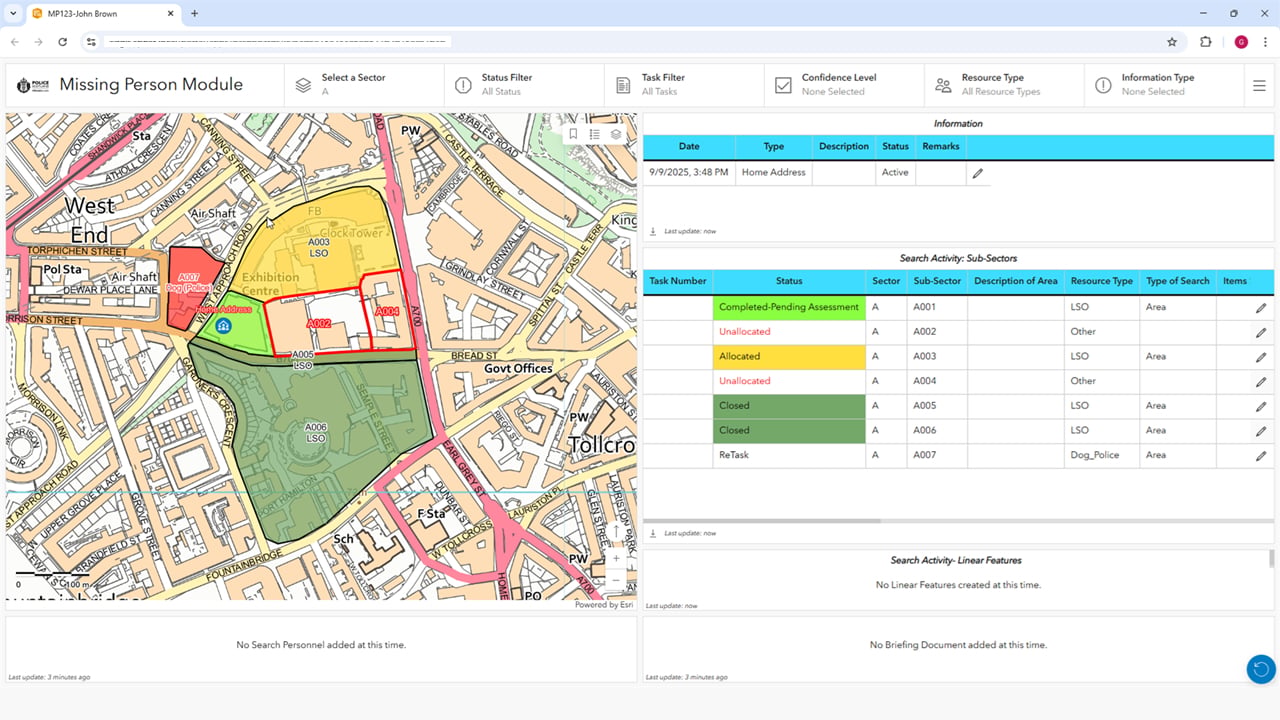This screenshot has width=1280, height=720.
Task: Edit sub-sector A002 row
Action: (x=1261, y=332)
